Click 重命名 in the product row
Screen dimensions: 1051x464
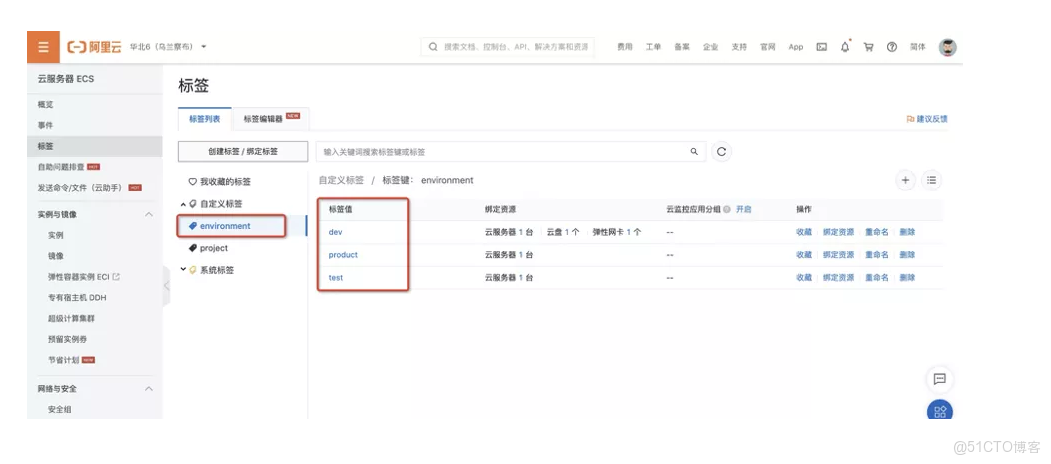coord(877,255)
